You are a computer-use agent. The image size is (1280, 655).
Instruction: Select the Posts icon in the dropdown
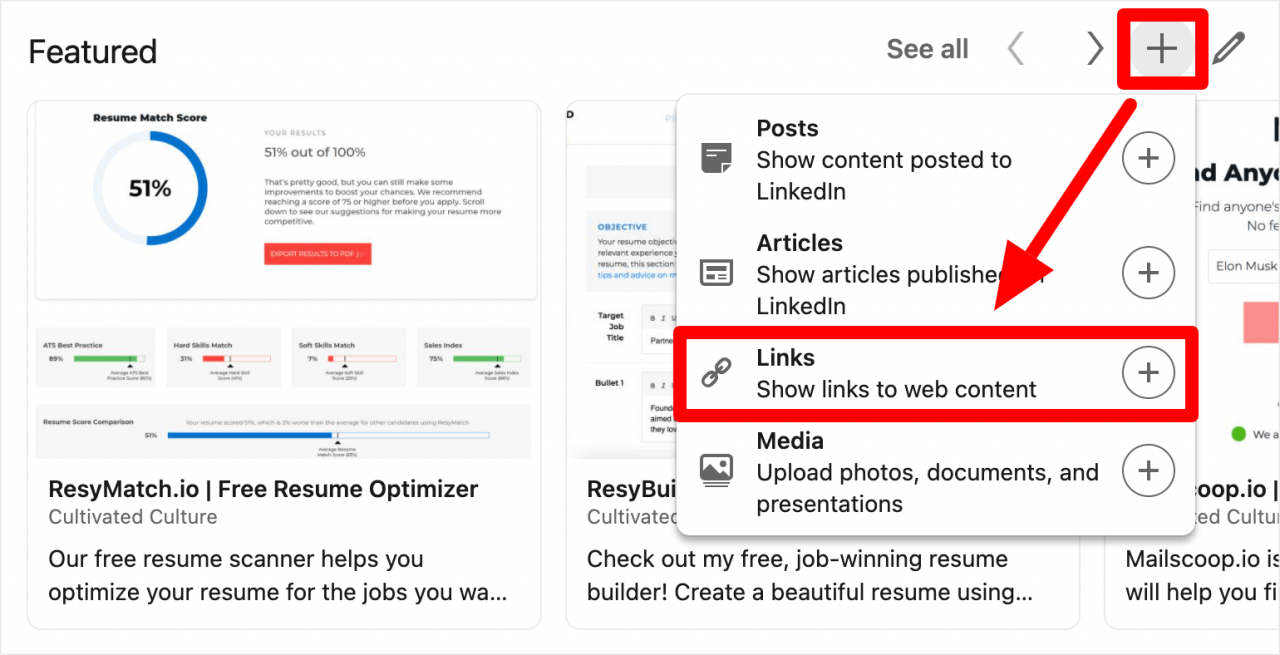[716, 156]
